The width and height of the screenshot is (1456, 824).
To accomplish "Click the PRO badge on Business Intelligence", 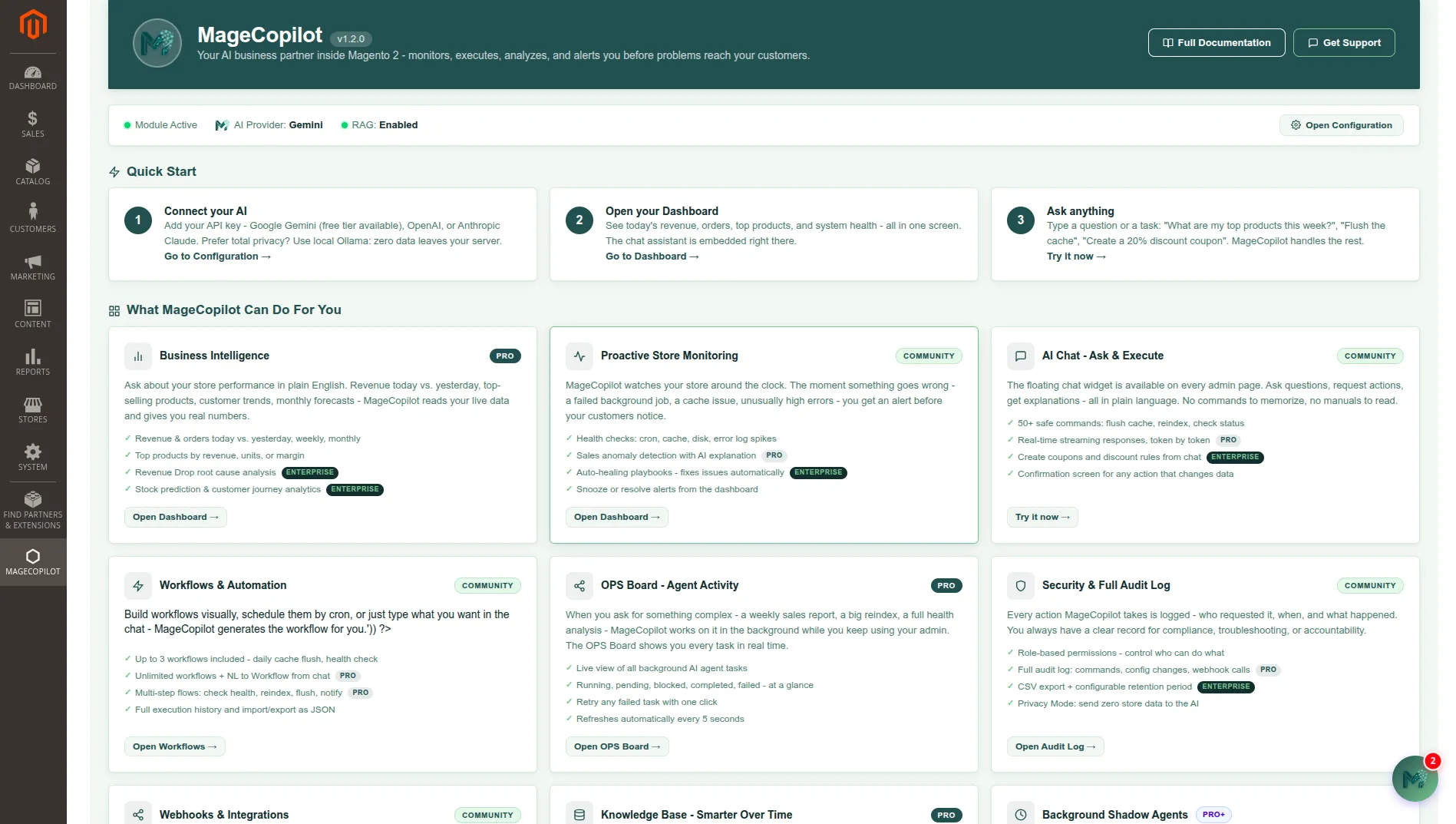I will click(505, 356).
